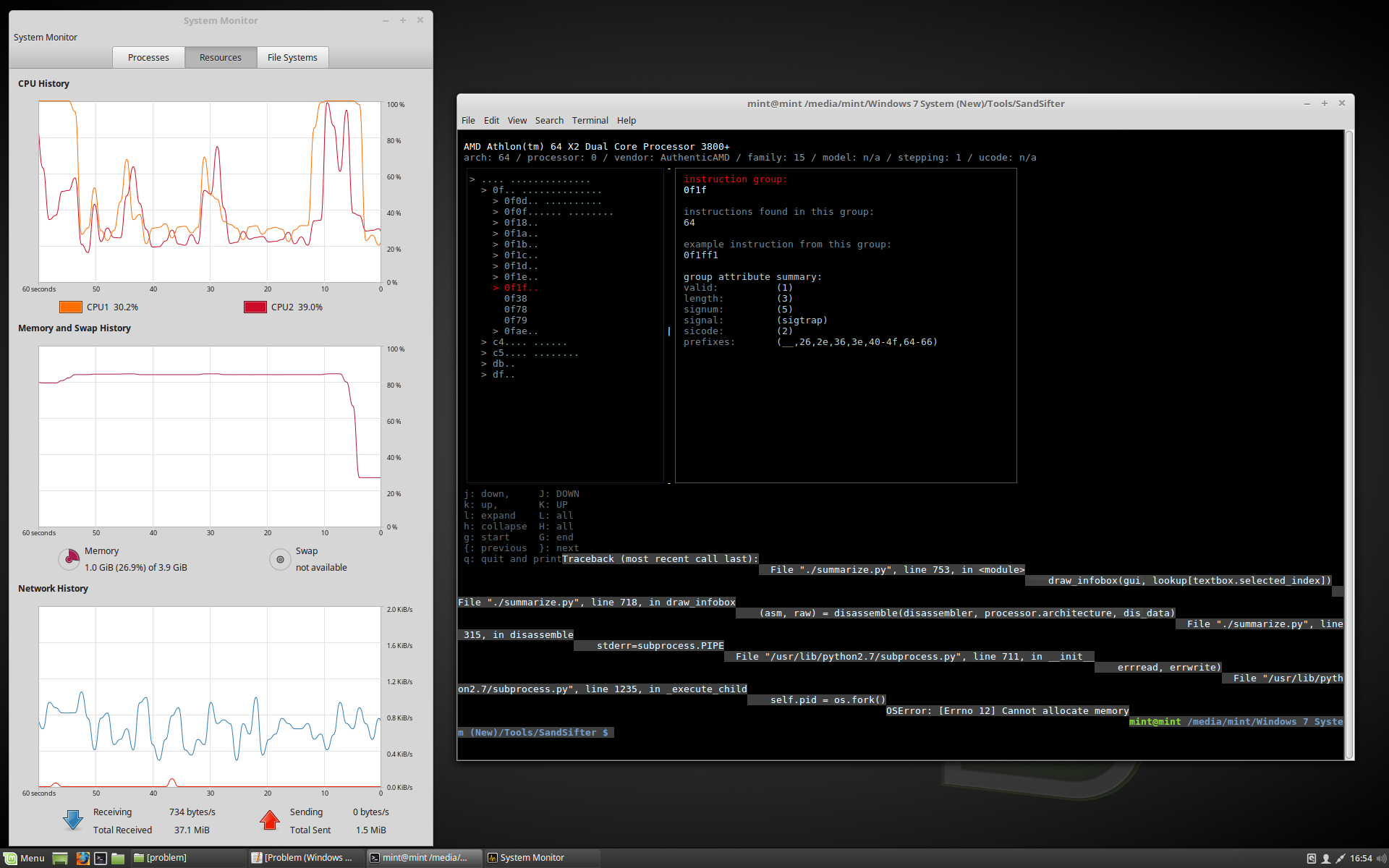The height and width of the screenshot is (868, 1389).
Task: Open the Mint Menu button
Action: (25, 858)
